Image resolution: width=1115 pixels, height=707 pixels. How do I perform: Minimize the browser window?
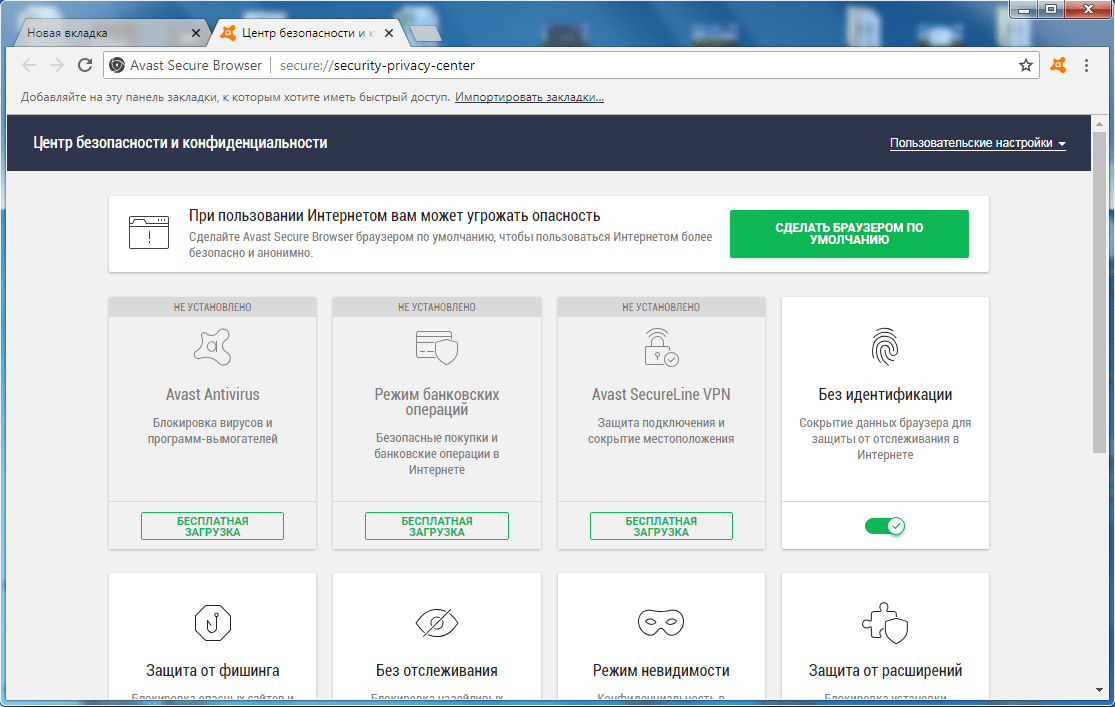coord(1024,10)
